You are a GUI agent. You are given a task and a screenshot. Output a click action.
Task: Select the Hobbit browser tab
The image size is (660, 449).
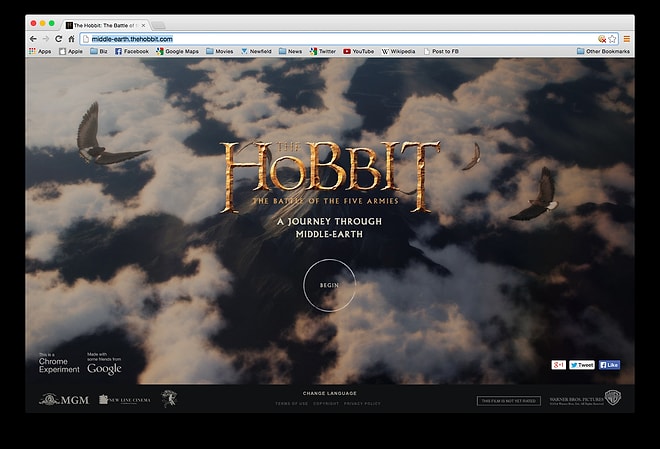[105, 25]
